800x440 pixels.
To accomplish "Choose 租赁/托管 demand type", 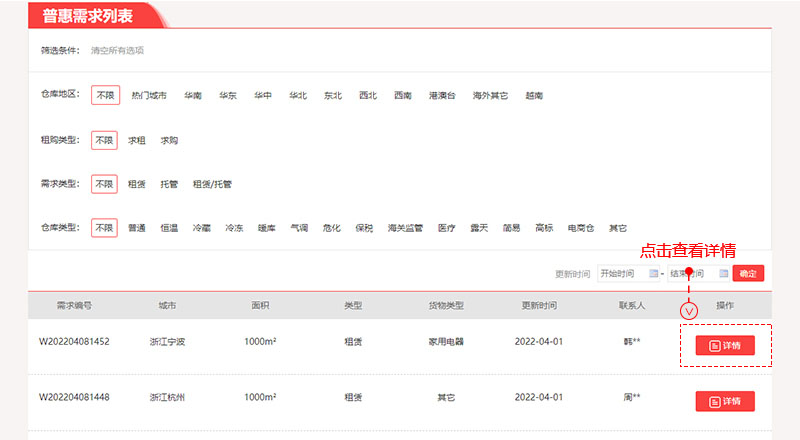I will pos(212,184).
